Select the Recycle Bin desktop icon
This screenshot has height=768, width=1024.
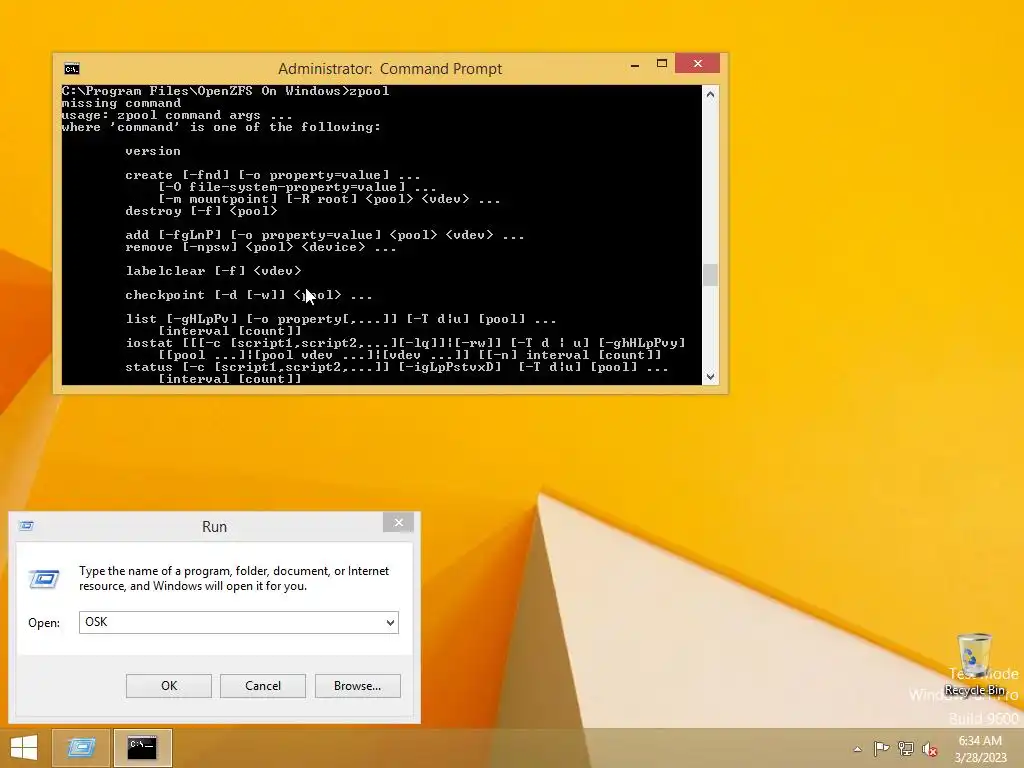click(x=974, y=665)
